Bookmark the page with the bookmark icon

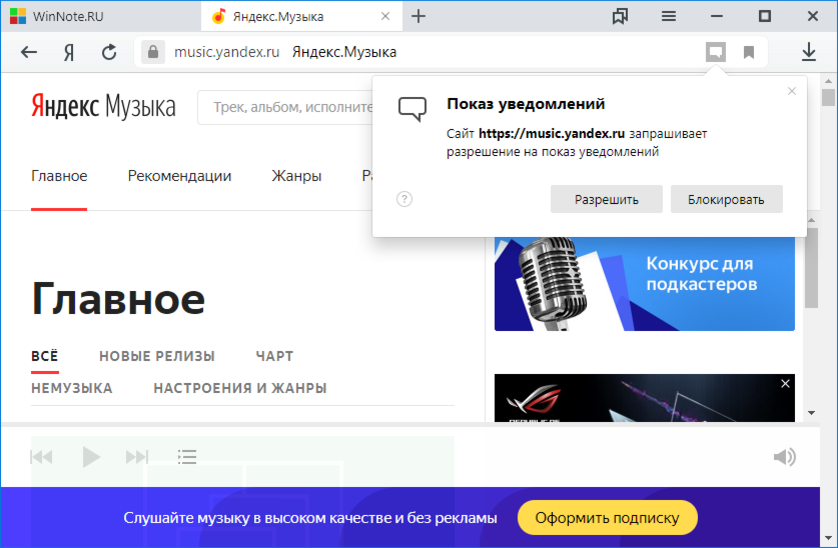point(749,52)
